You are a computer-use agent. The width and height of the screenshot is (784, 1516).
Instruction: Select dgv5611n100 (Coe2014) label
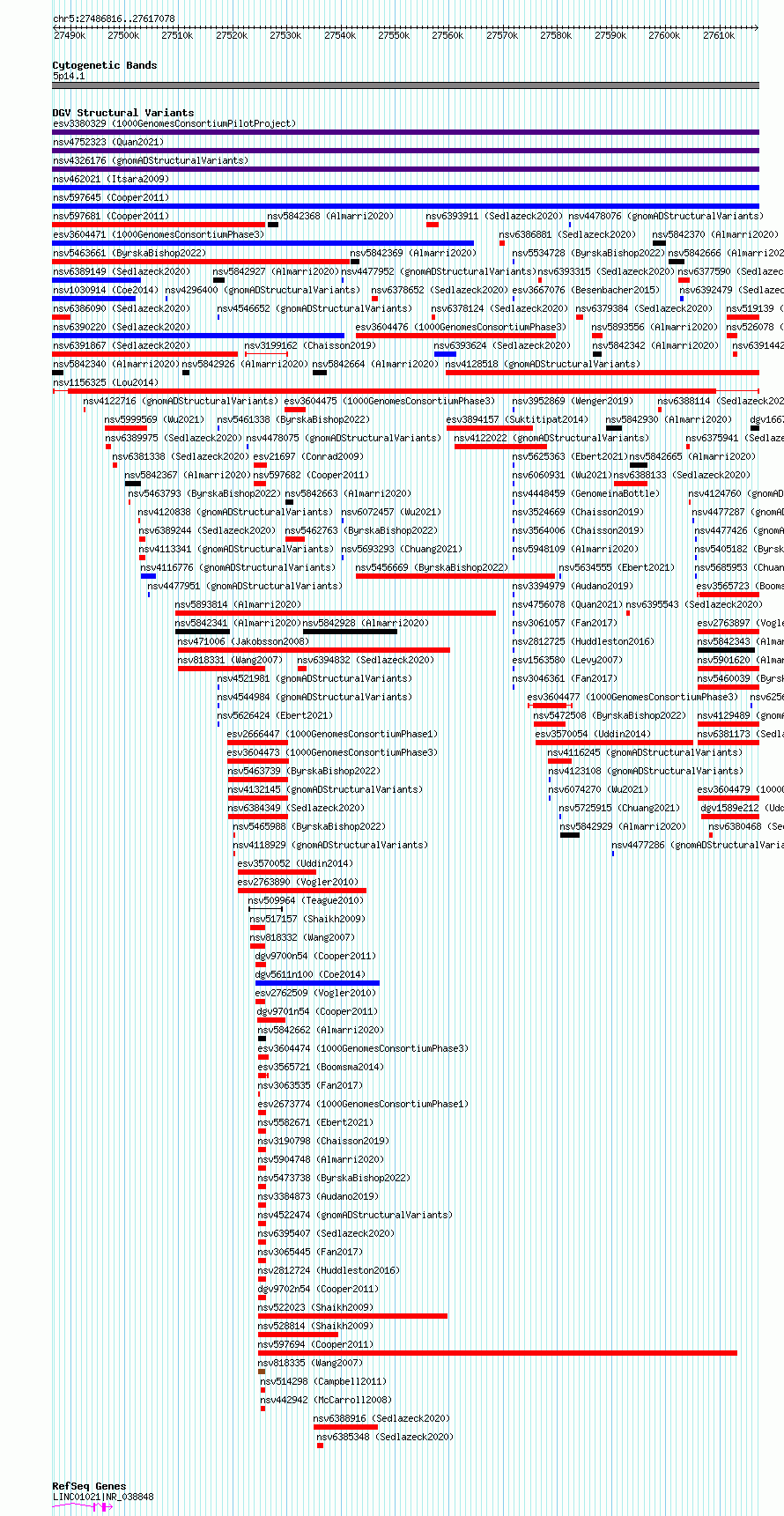[311, 974]
